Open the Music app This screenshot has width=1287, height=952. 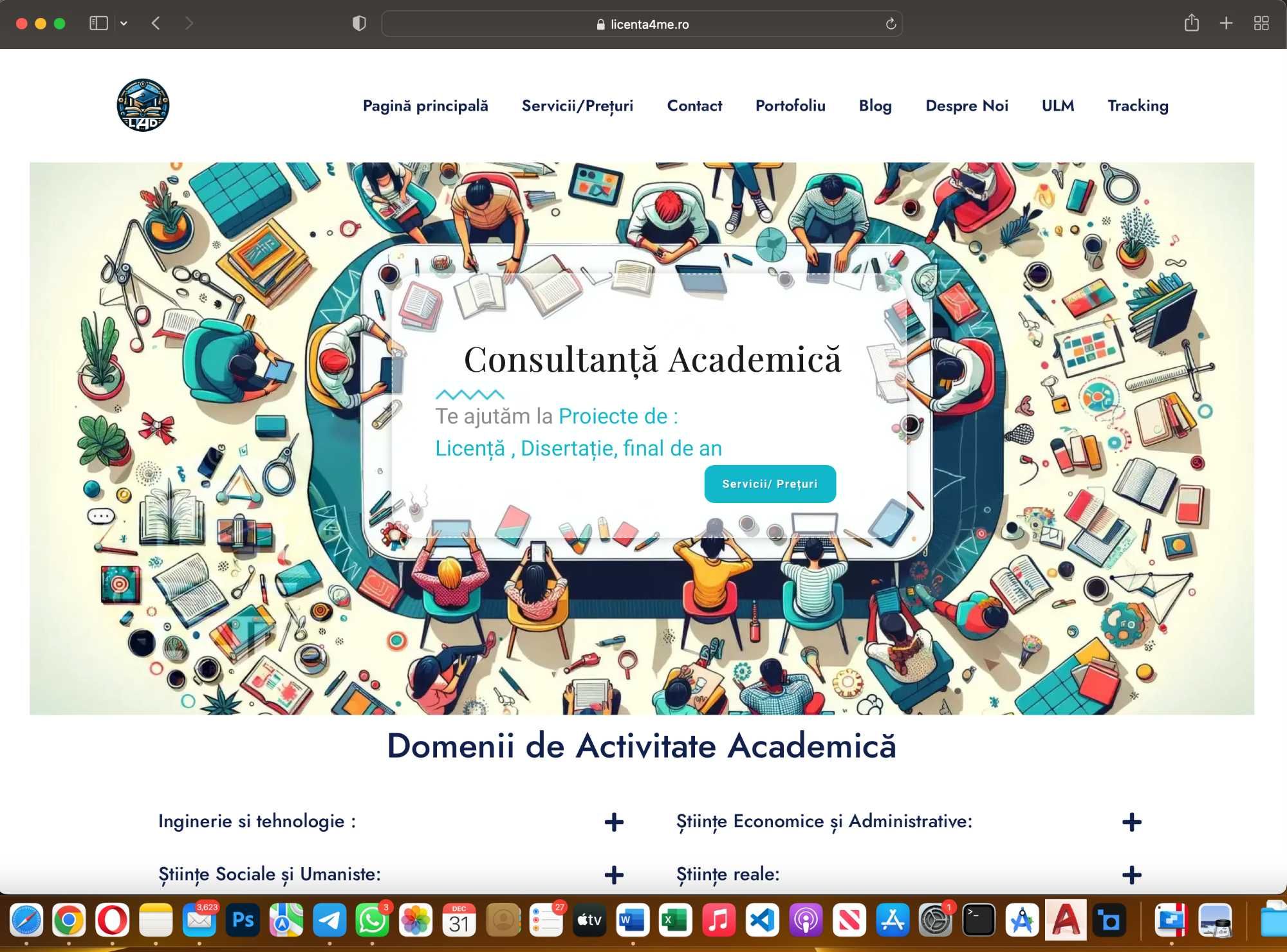tap(719, 920)
